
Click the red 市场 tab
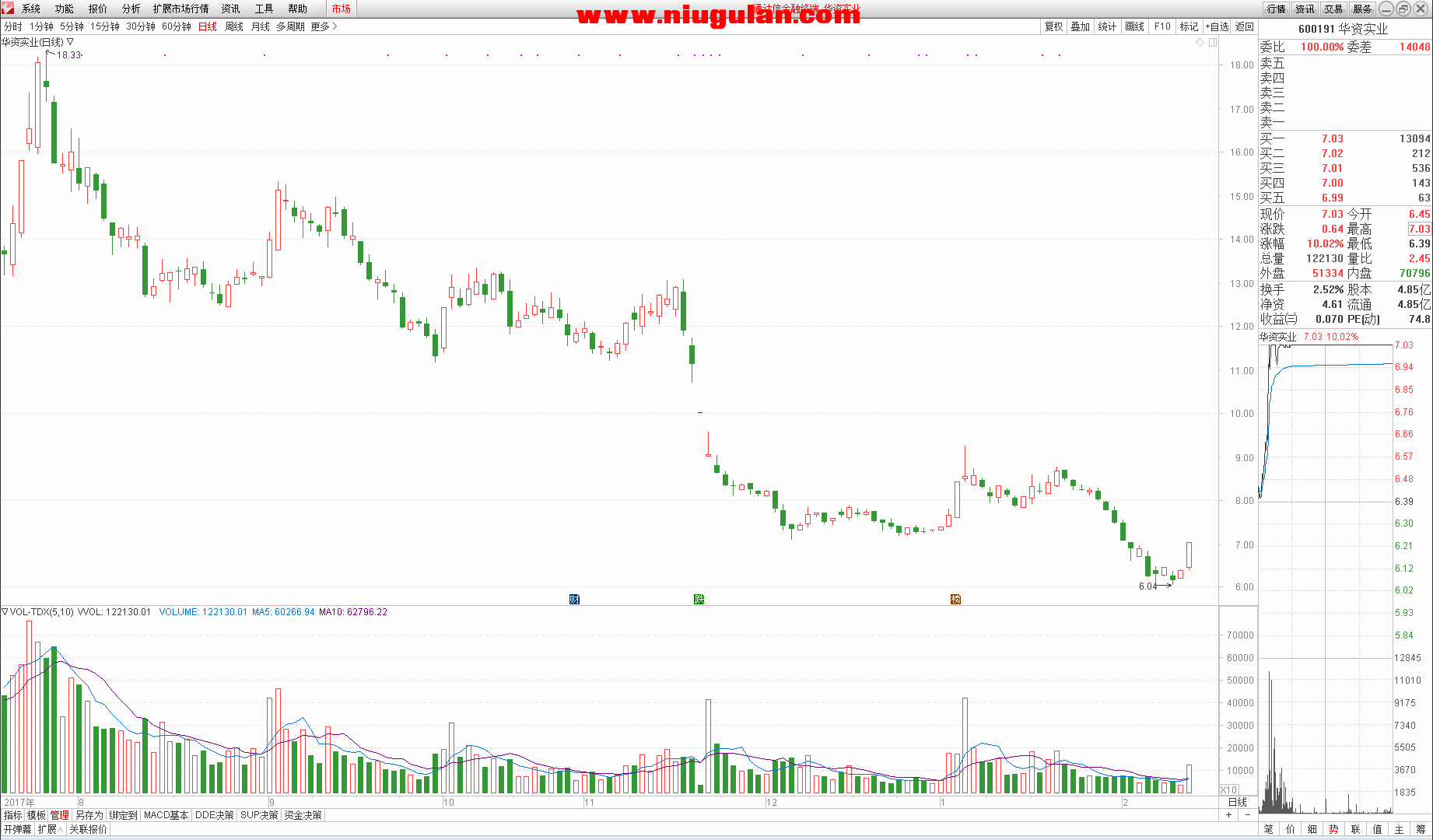click(x=341, y=9)
